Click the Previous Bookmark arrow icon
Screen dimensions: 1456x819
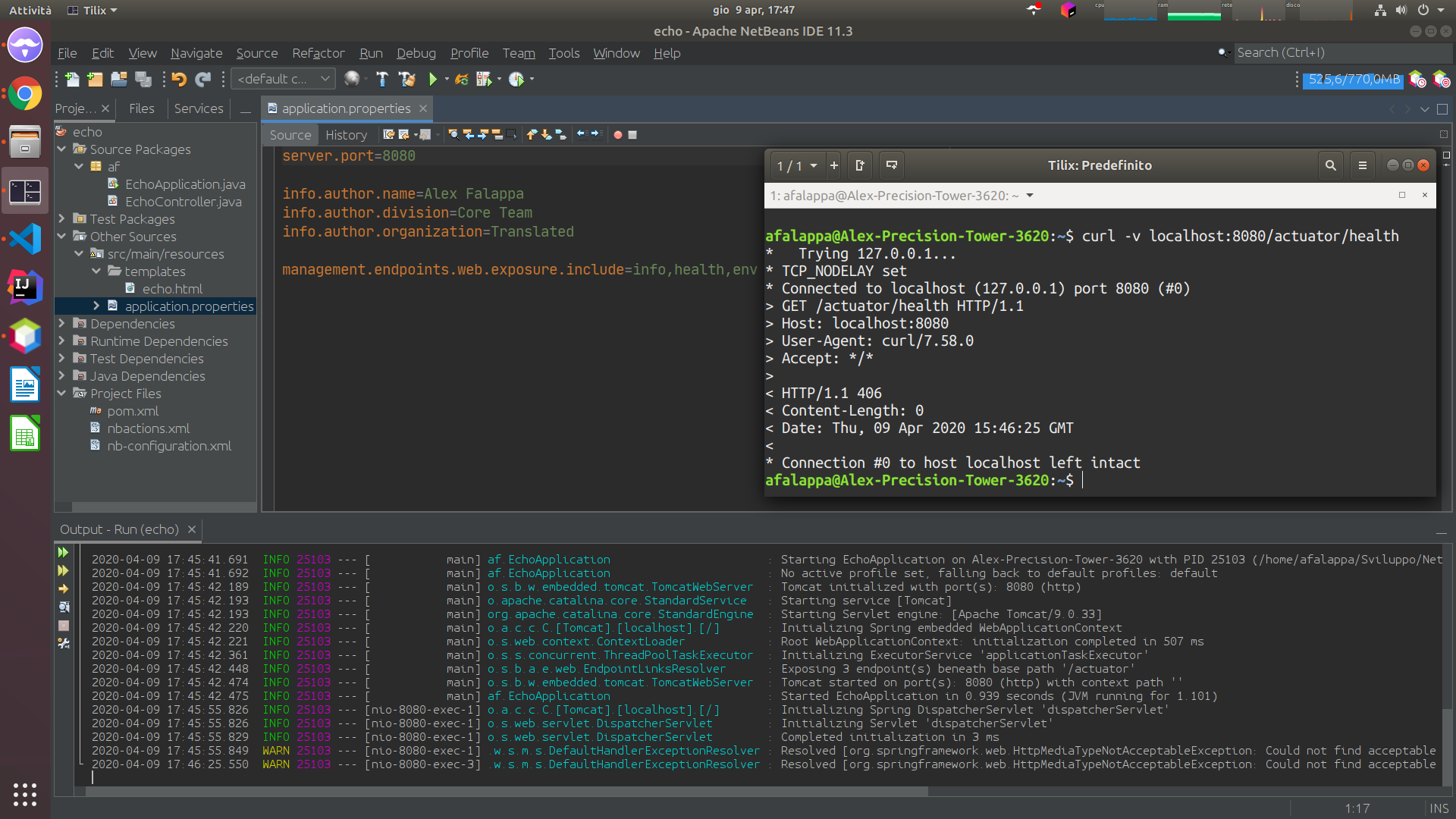coord(532,134)
